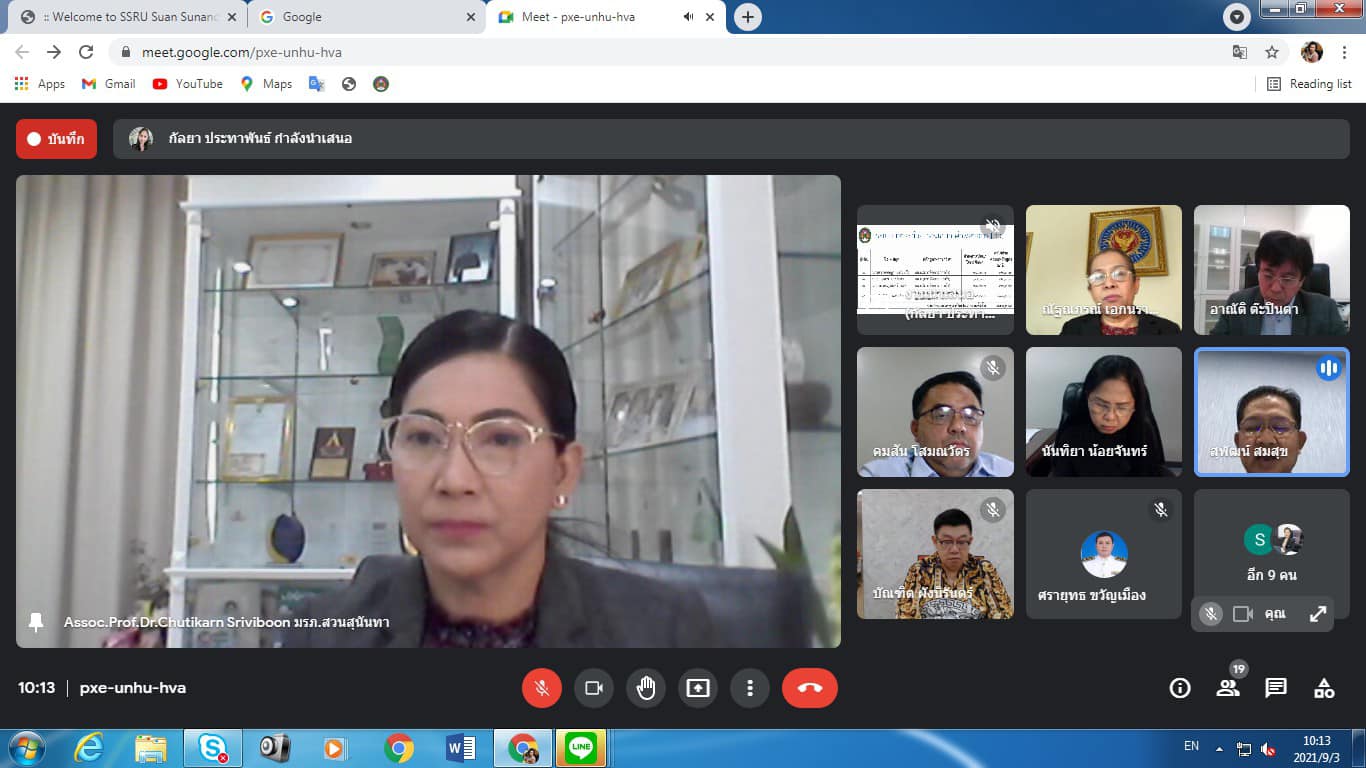The height and width of the screenshot is (768, 1366).
Task: Show hidden system tray icons arrow
Action: tap(1219, 748)
